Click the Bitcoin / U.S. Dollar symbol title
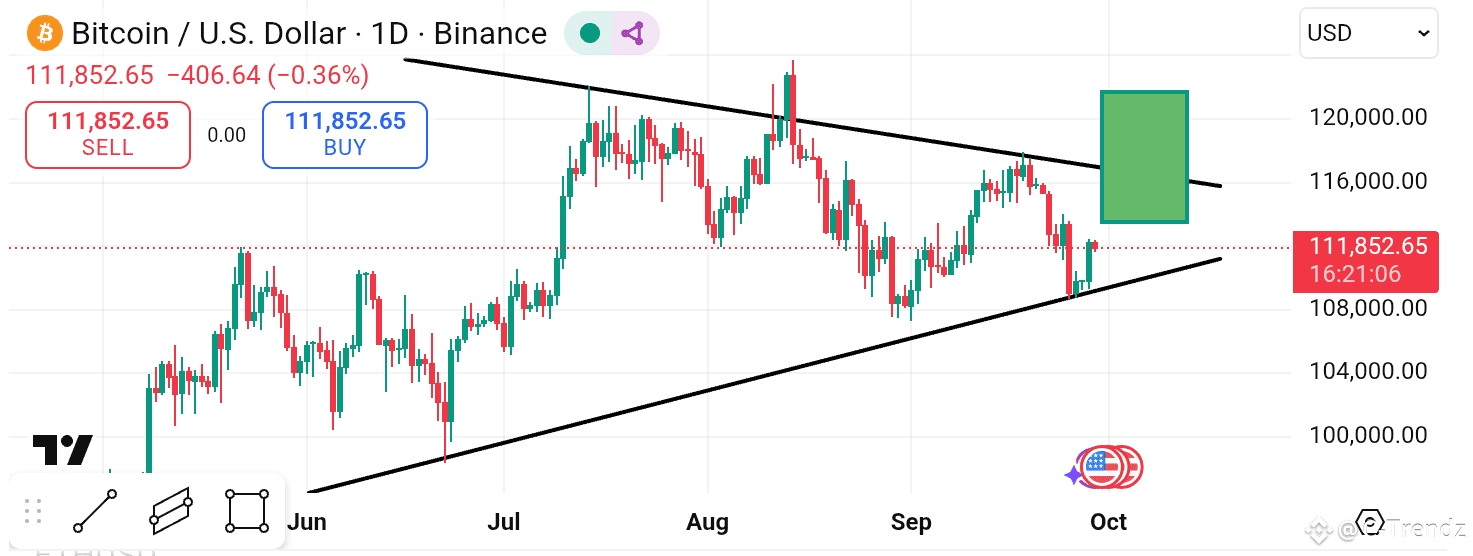Viewport: 1473px width, 556px height. click(309, 33)
